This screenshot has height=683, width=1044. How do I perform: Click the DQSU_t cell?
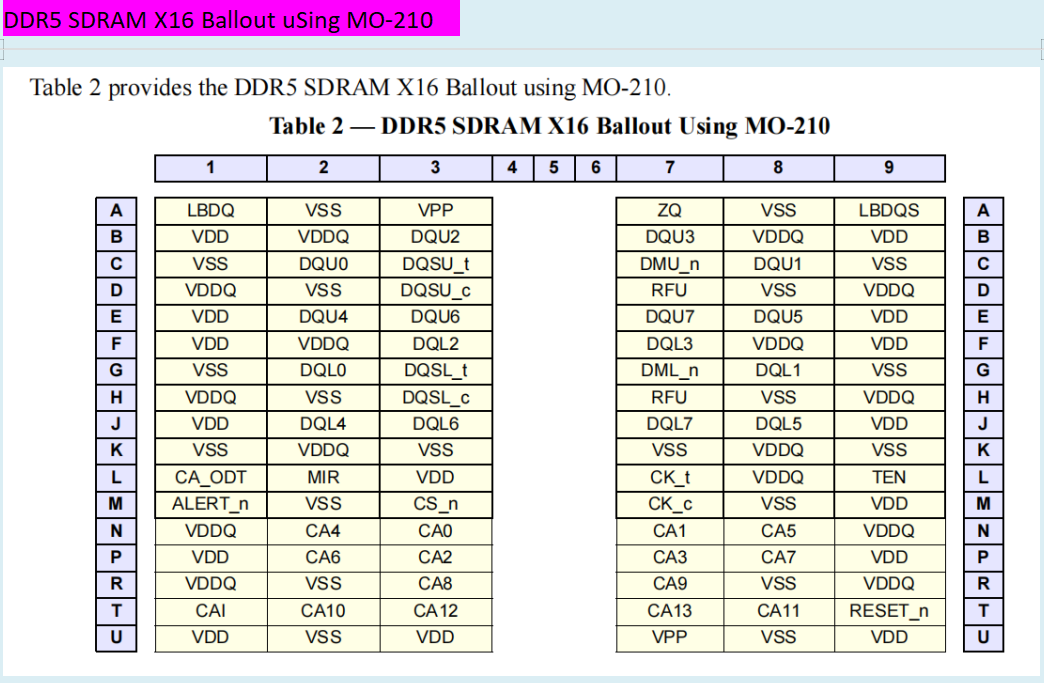point(436,263)
